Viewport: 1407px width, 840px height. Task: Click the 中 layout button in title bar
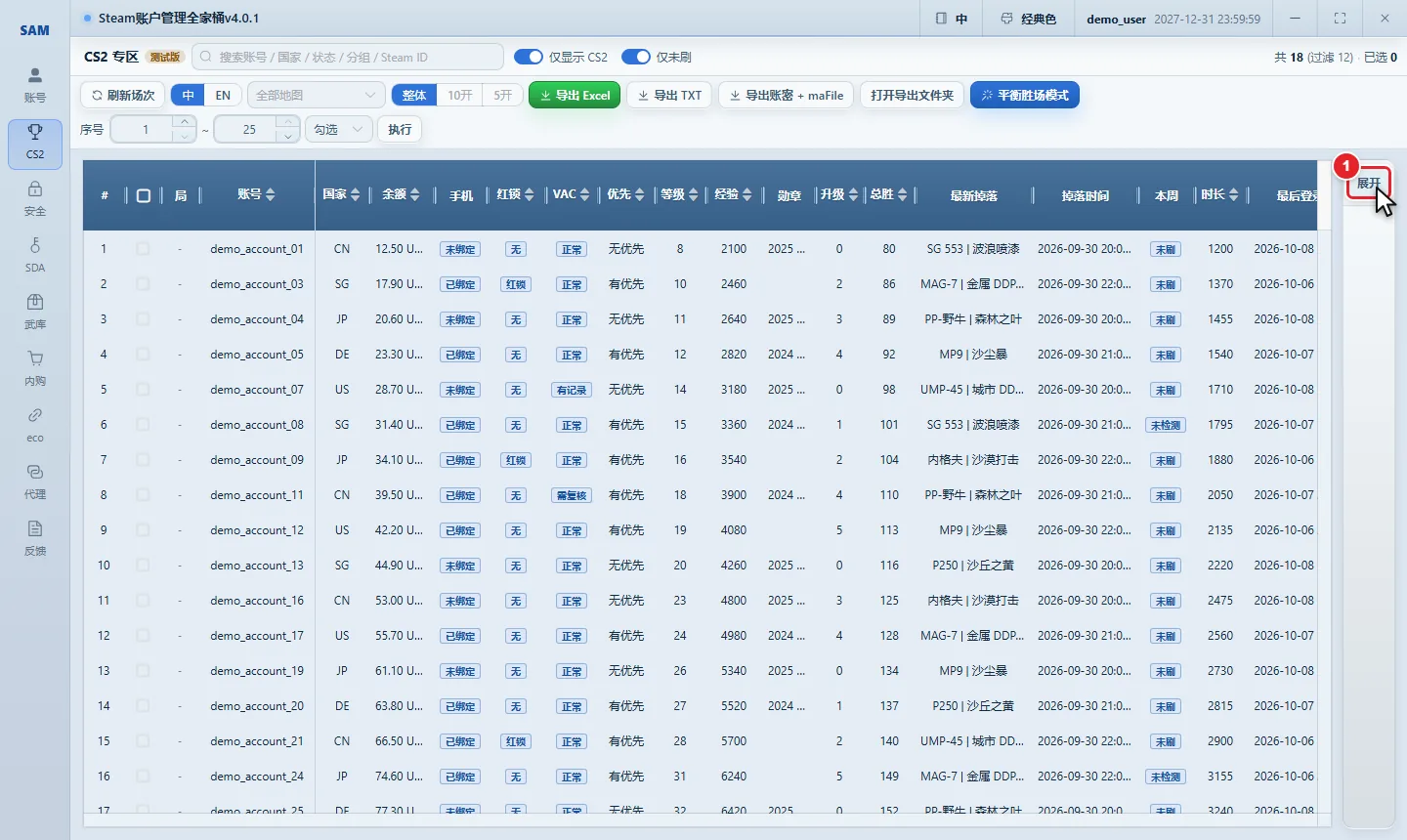(952, 19)
